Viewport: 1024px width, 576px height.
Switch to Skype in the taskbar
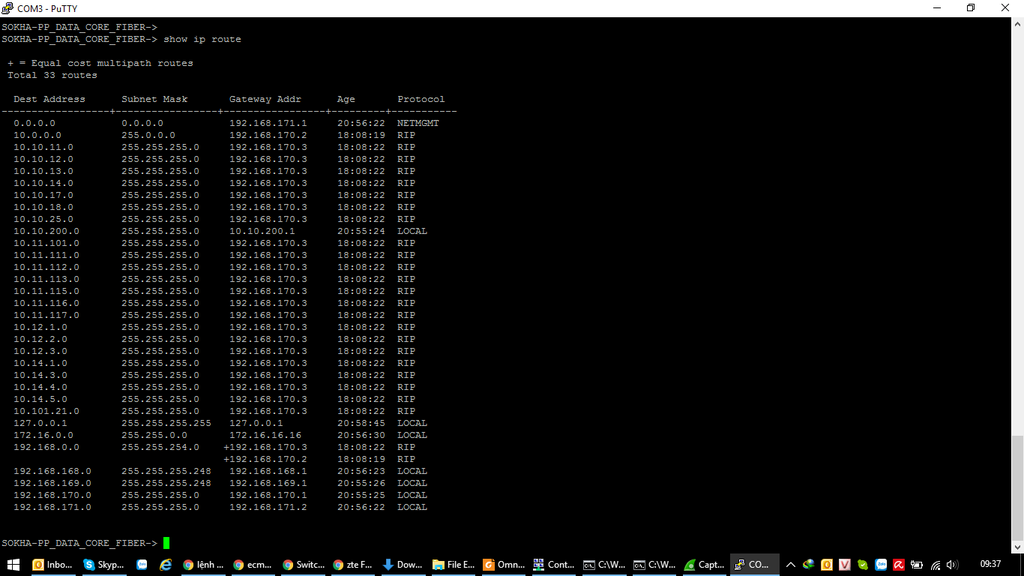tap(103, 565)
